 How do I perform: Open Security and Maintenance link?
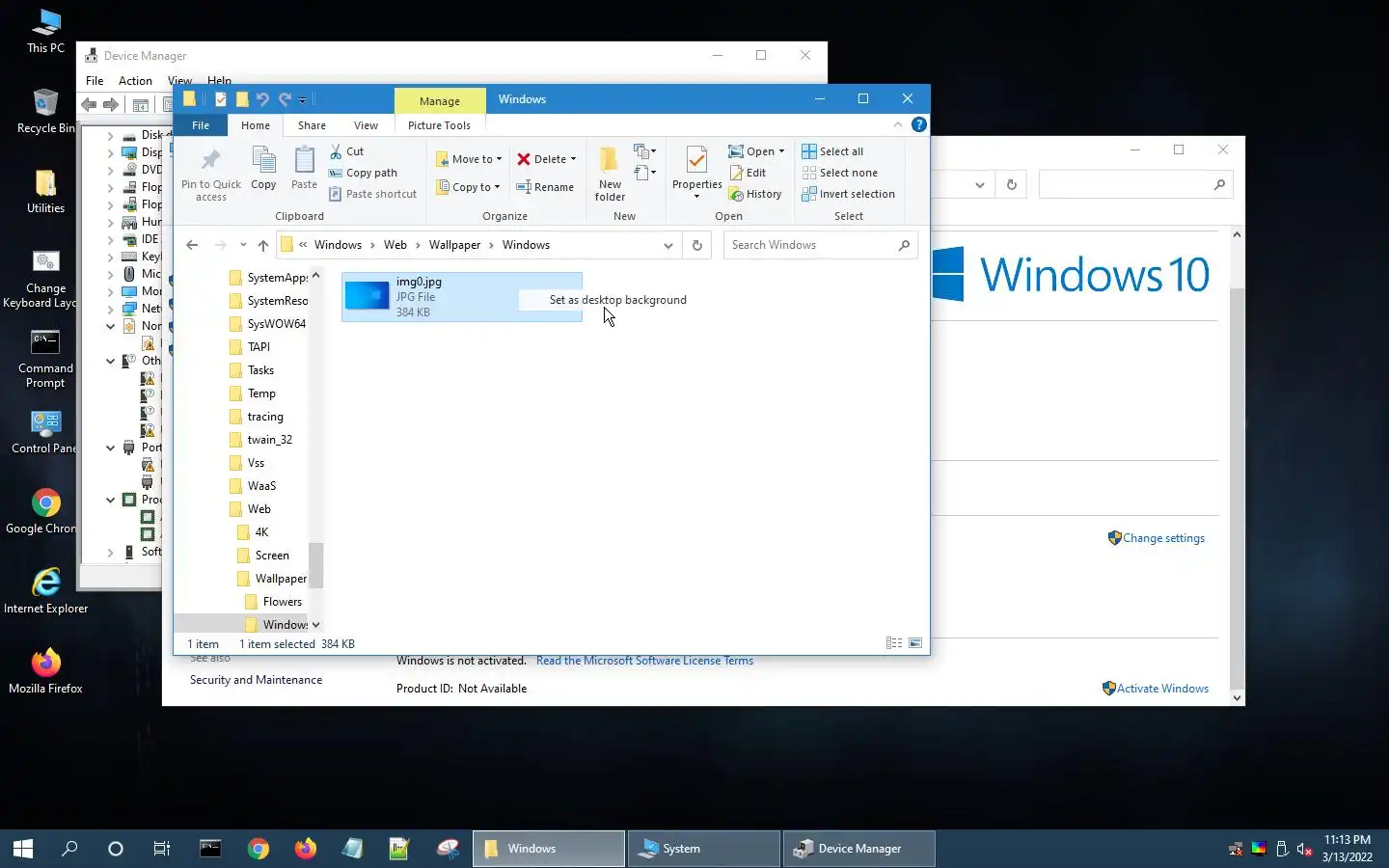tap(256, 680)
